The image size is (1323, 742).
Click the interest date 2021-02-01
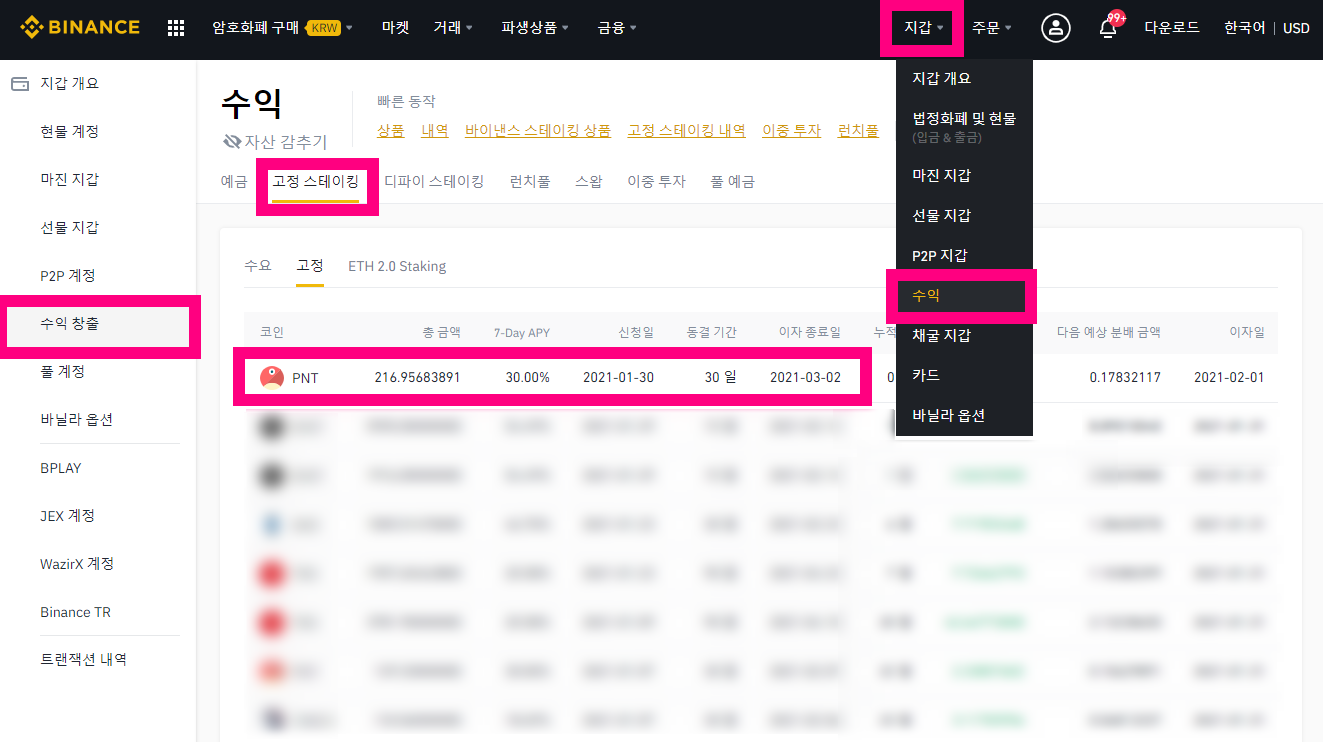pyautogui.click(x=1229, y=378)
